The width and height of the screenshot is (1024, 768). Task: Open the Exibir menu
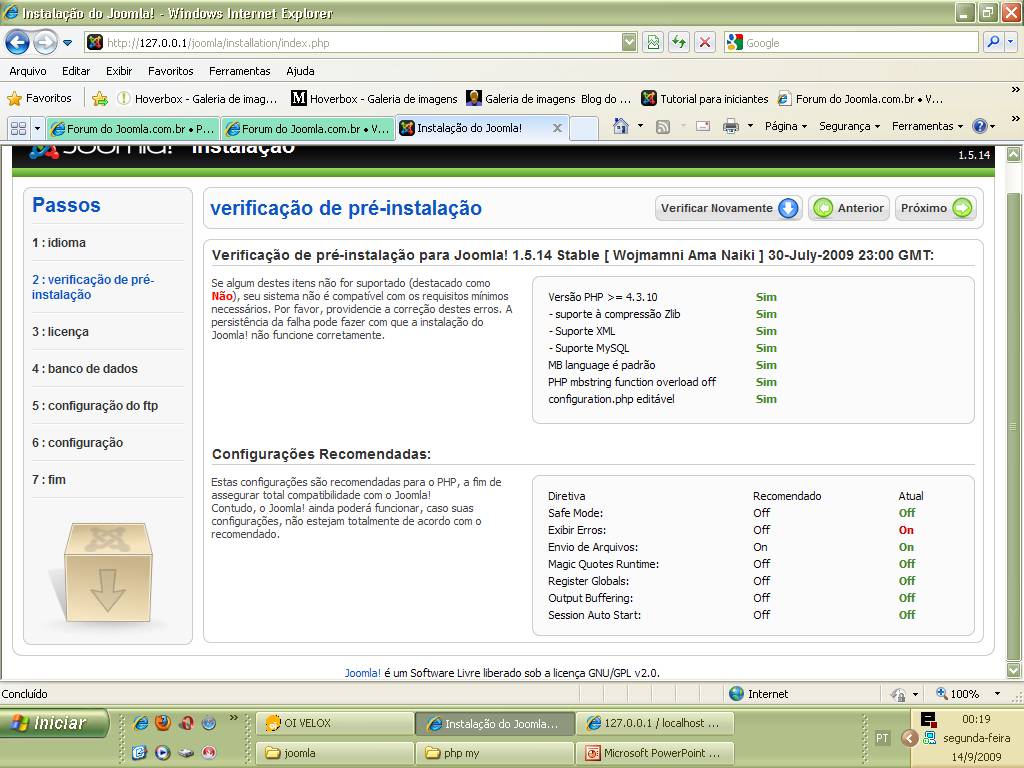[119, 71]
